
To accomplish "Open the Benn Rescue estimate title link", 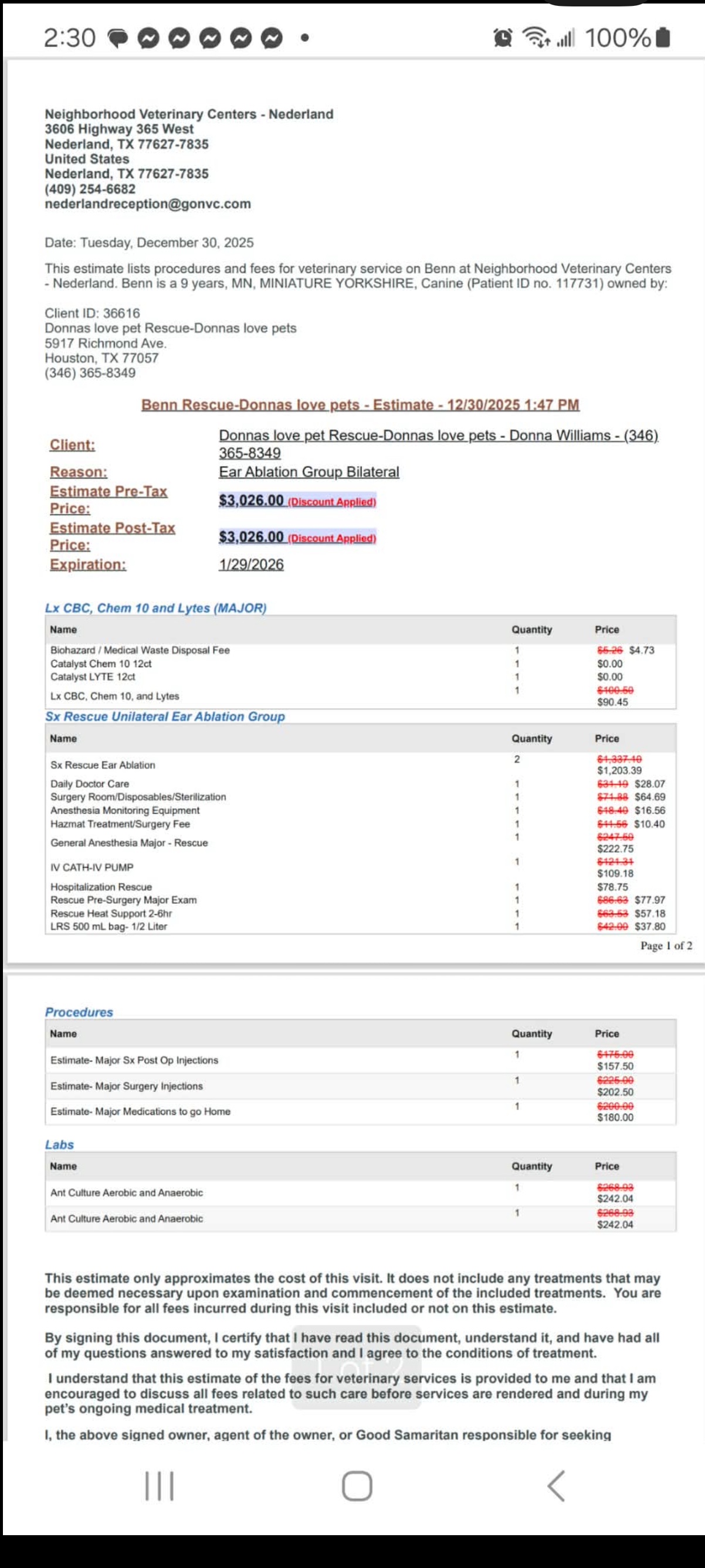I will click(x=360, y=405).
